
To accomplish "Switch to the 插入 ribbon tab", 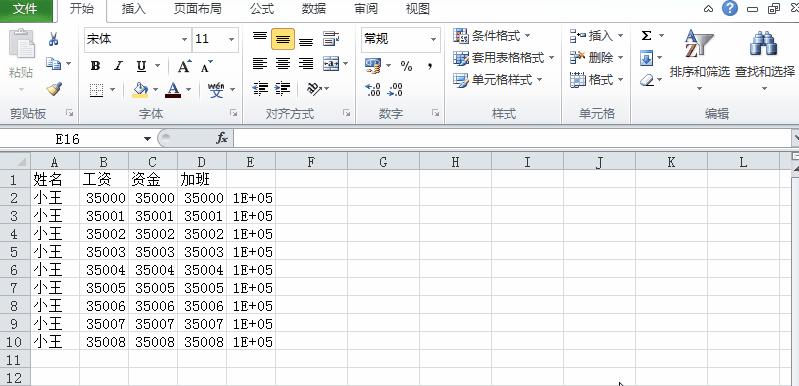I will coord(134,9).
